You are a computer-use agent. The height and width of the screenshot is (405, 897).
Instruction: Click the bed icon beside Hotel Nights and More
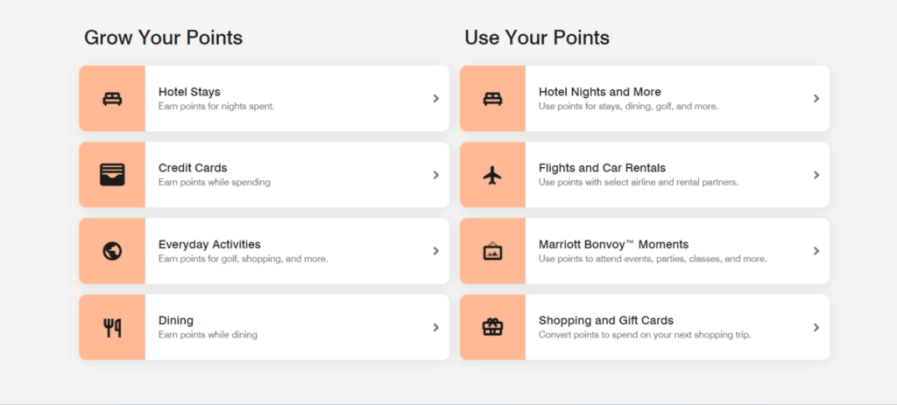(x=492, y=98)
